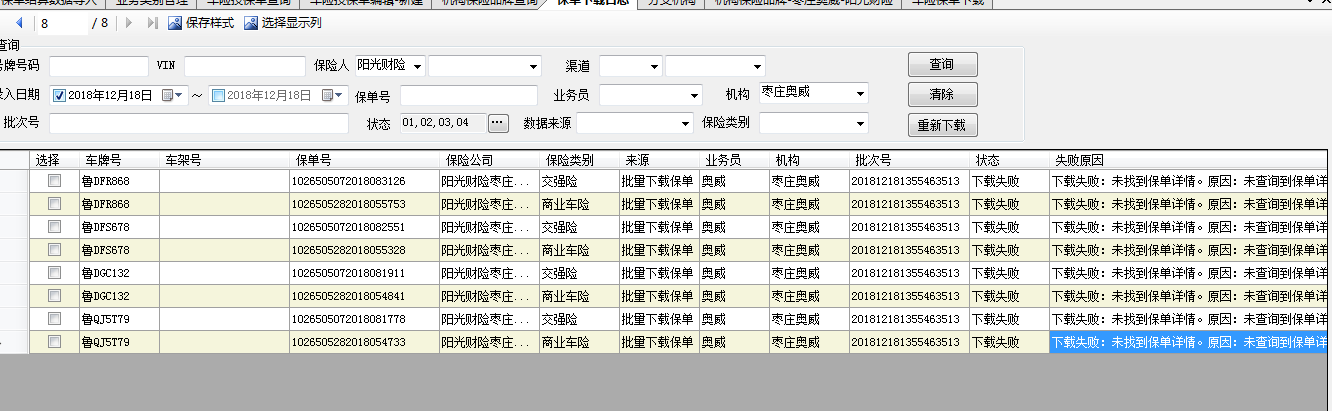Jump to the last page icon

point(152,22)
